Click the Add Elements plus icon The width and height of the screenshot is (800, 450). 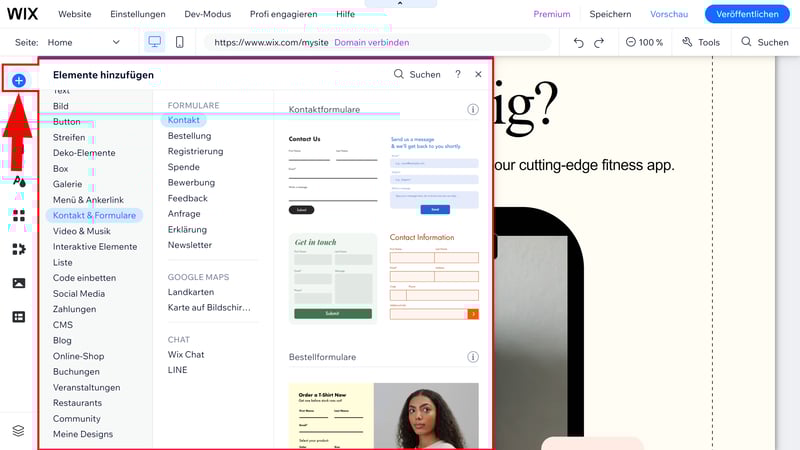(x=19, y=80)
